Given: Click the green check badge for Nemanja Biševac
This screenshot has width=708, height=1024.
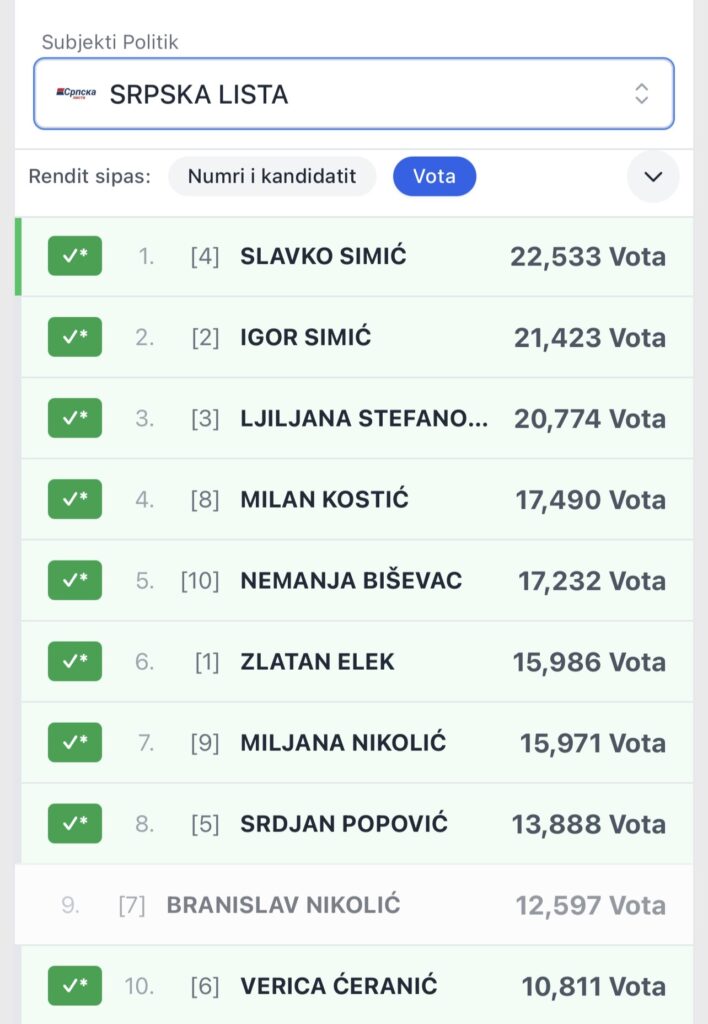Looking at the screenshot, I should [x=75, y=580].
